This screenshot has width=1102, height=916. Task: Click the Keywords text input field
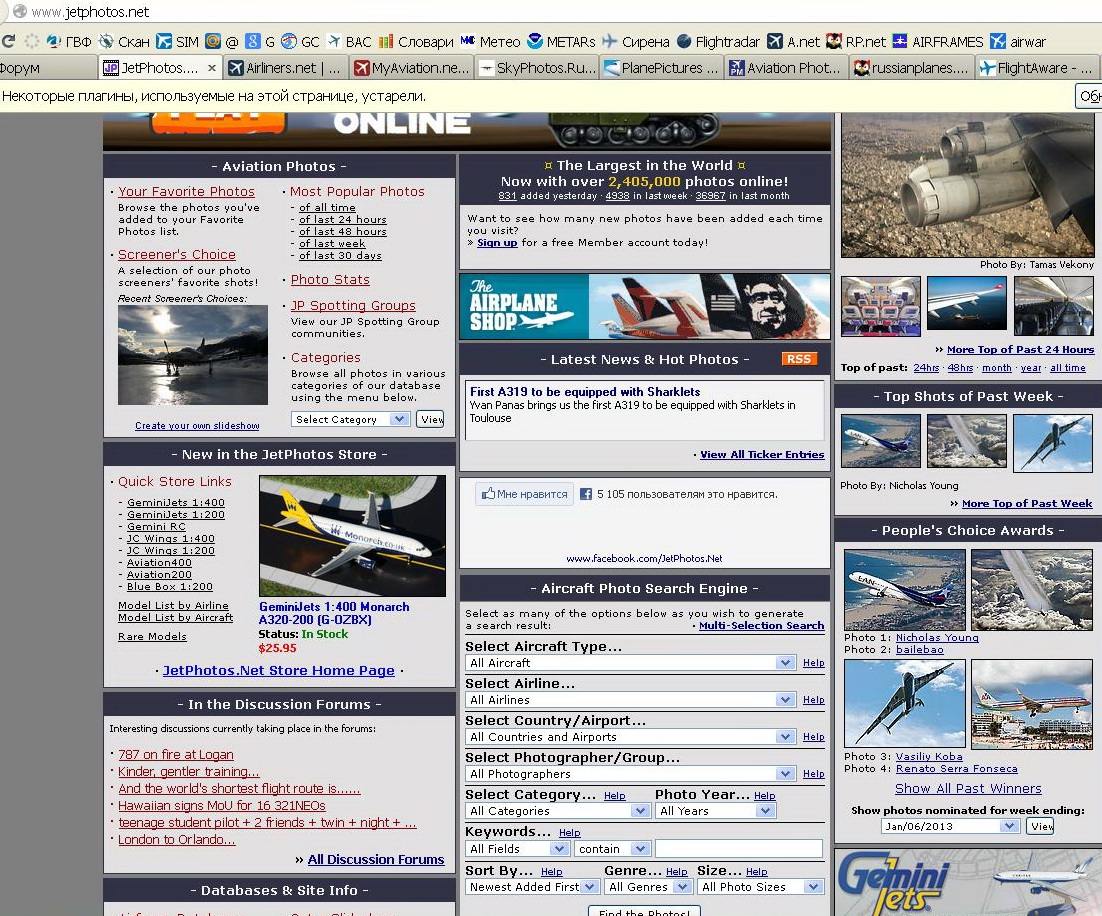pos(739,849)
